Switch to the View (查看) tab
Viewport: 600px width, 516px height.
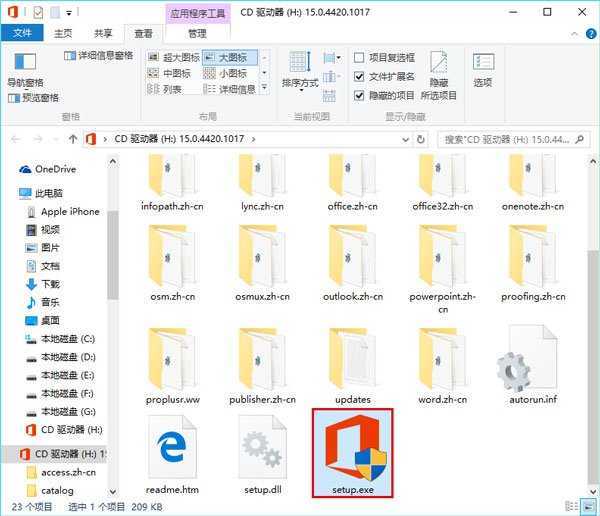pyautogui.click(x=143, y=34)
